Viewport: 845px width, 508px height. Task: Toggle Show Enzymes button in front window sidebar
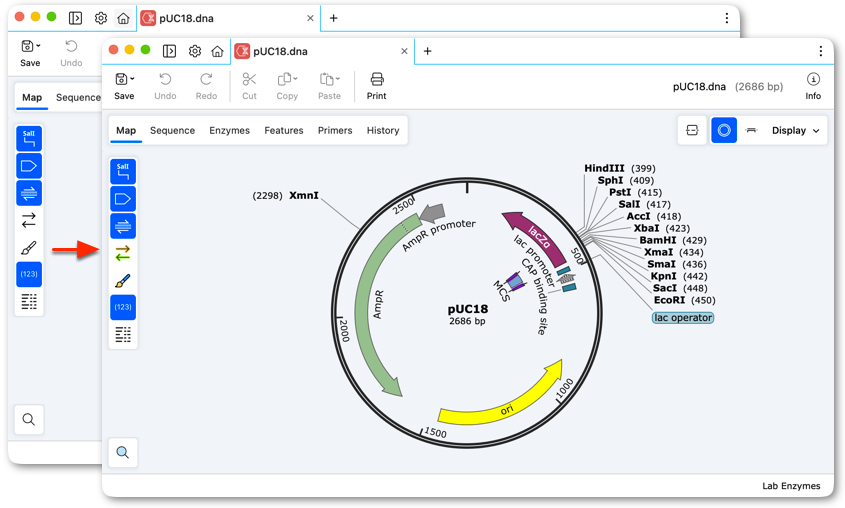point(123,171)
